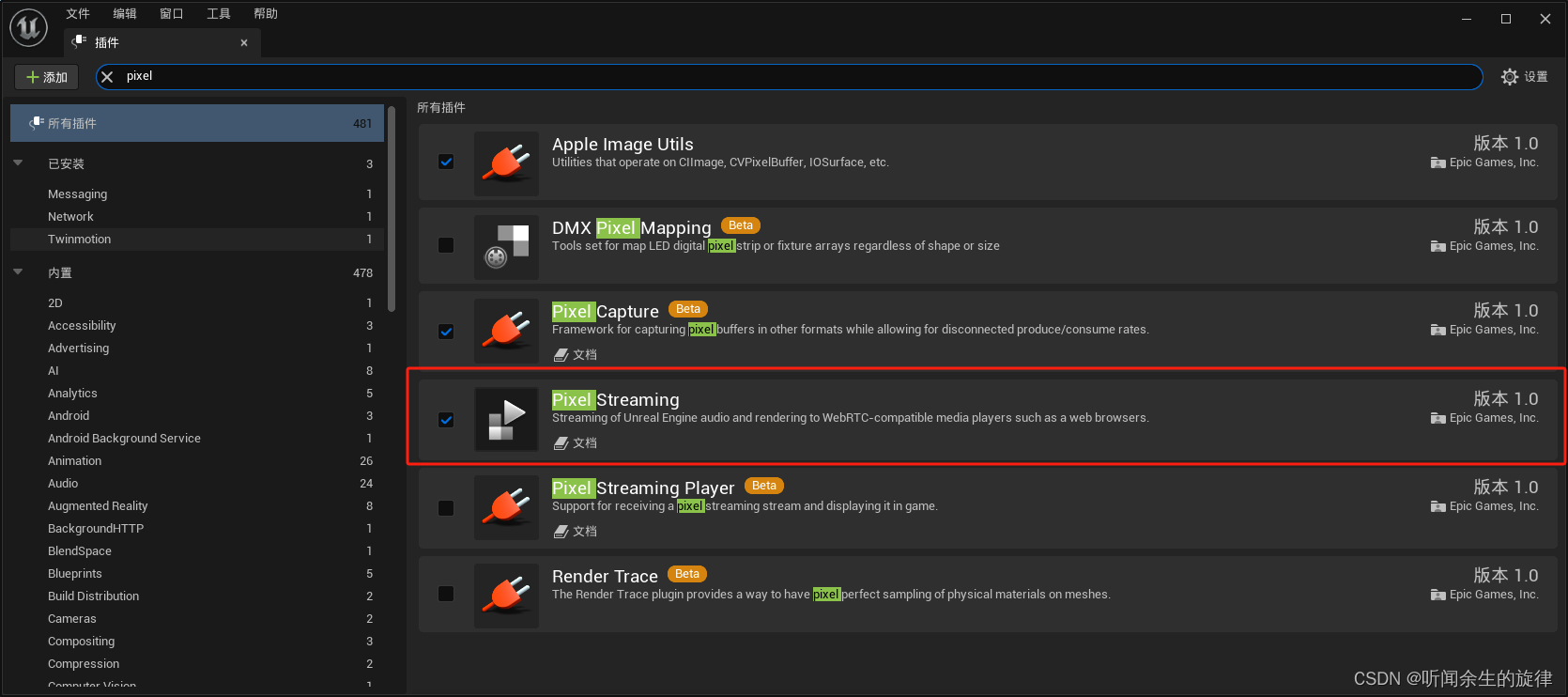Open the 文件 menu
This screenshot has height=697, width=1568.
click(78, 13)
